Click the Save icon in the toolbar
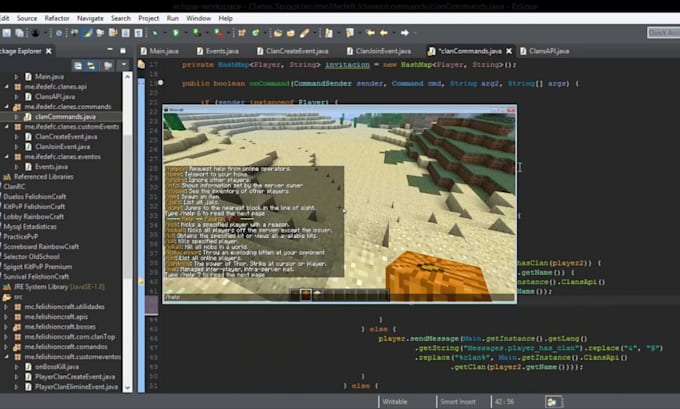680x409 pixels. click(x=7, y=33)
